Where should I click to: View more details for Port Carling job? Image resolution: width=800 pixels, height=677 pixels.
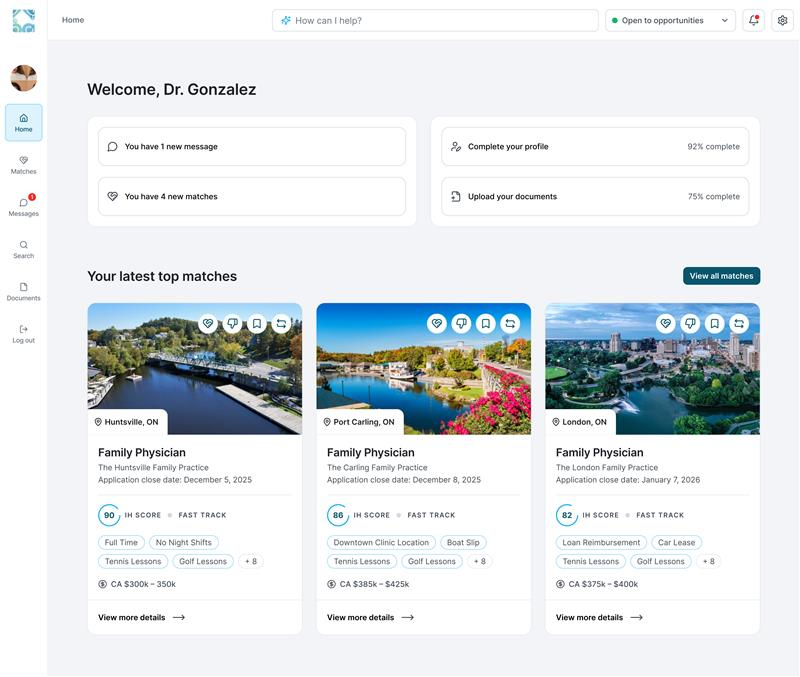click(370, 617)
